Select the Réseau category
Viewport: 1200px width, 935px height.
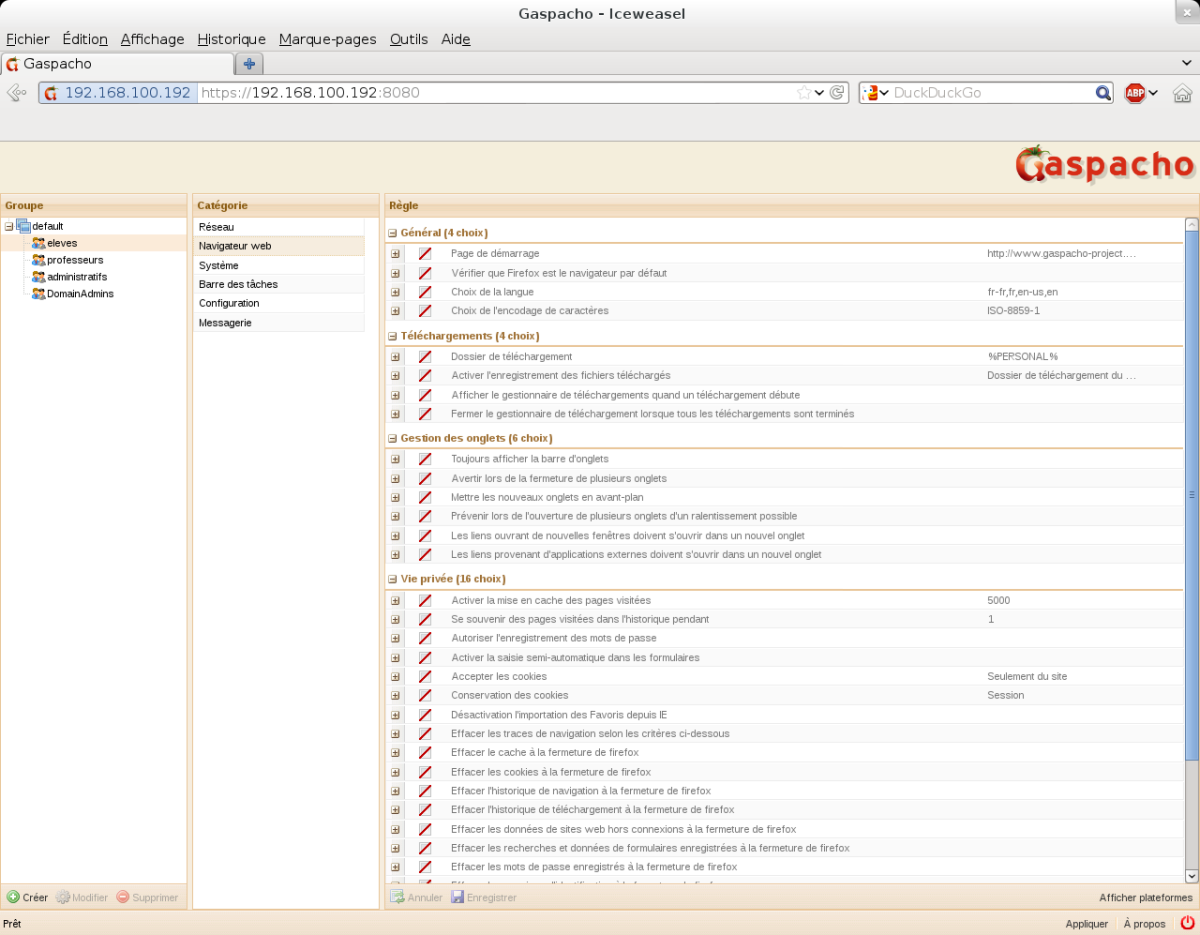click(279, 227)
